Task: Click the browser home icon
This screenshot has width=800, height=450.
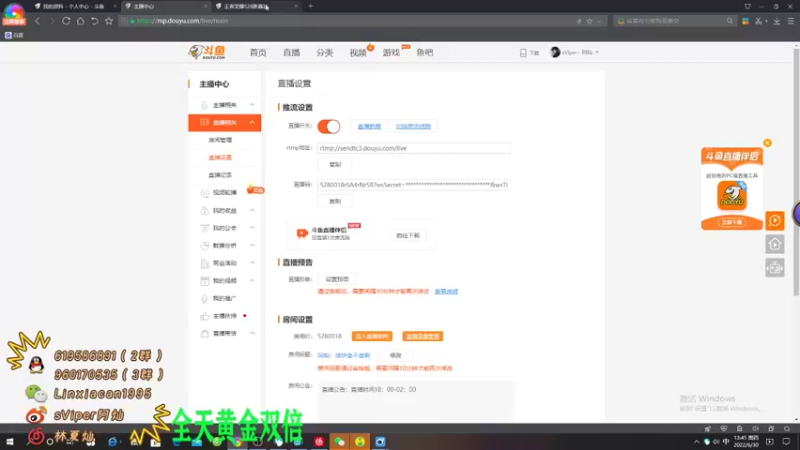Action: tap(80, 21)
